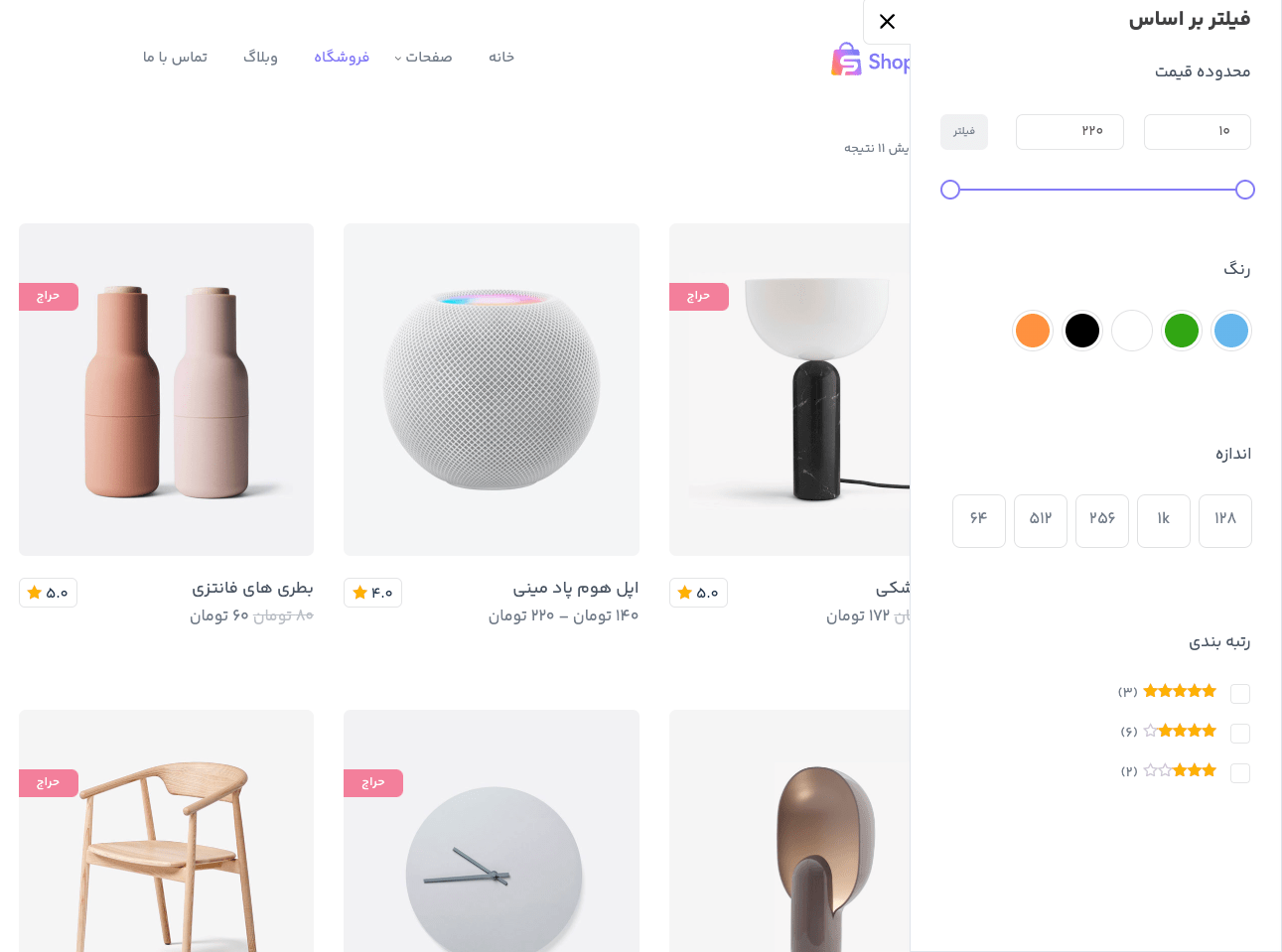Image resolution: width=1282 pixels, height=952 pixels.
Task: Click the فیلتر price button
Action: [x=964, y=132]
